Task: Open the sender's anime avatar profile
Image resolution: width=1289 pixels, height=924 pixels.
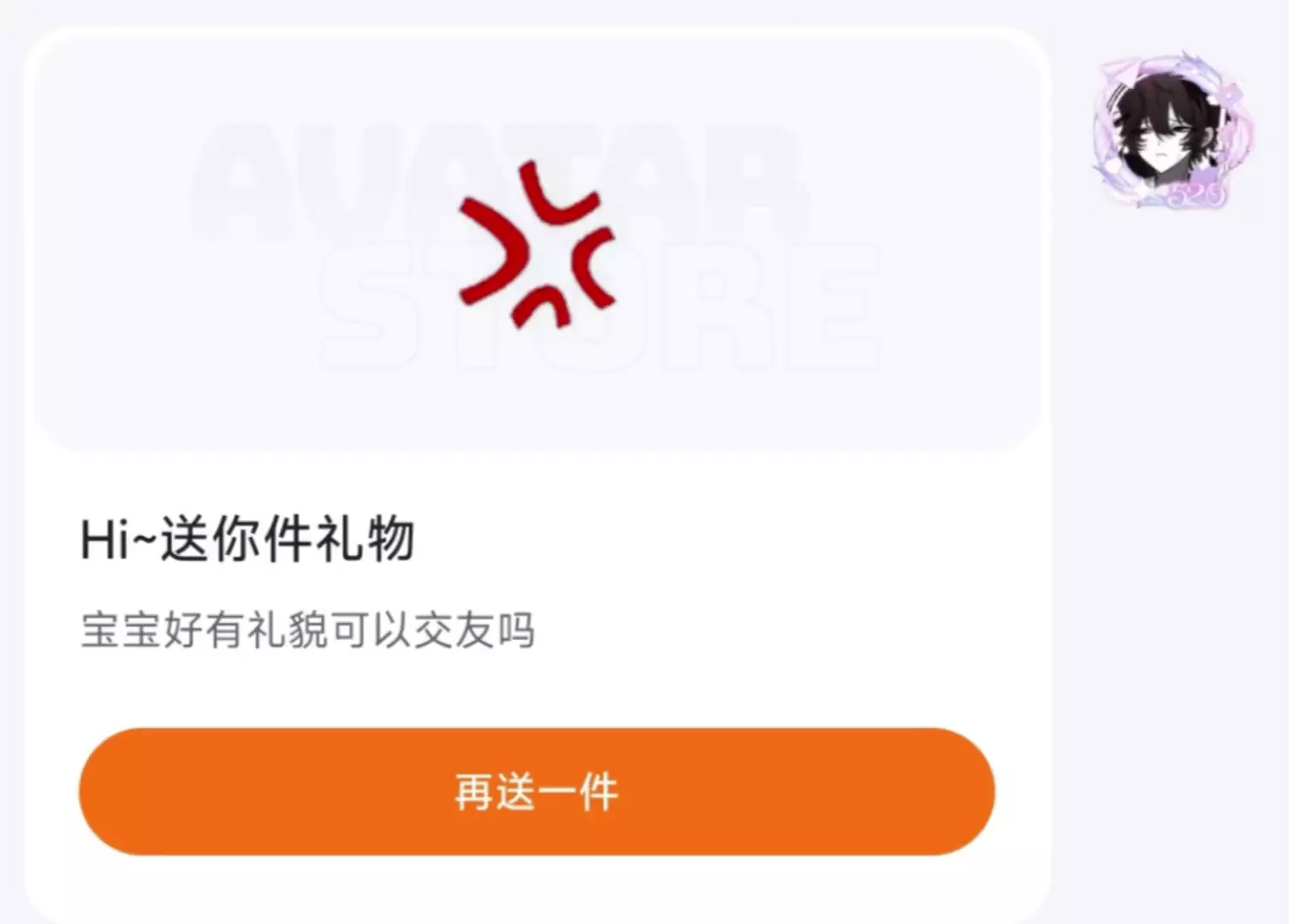Action: point(1172,130)
